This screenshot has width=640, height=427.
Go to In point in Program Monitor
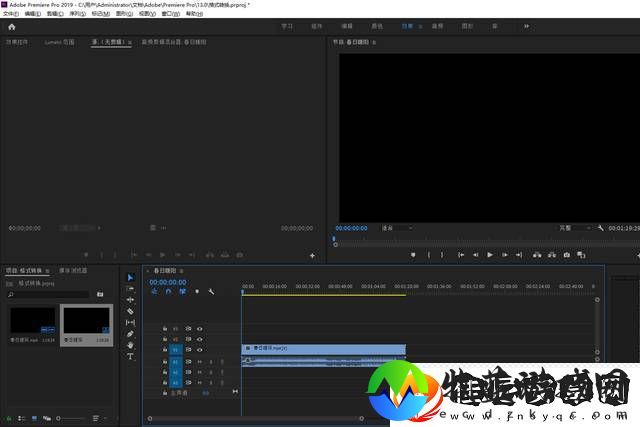pyautogui.click(x=461, y=255)
